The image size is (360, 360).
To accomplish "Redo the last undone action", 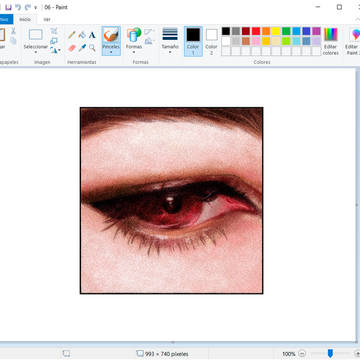I will pyautogui.click(x=28, y=7).
